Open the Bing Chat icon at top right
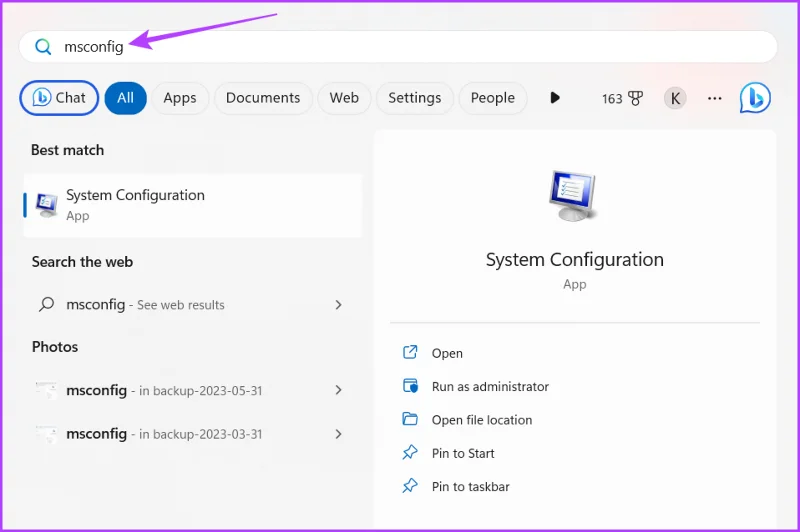800x532 pixels. (755, 98)
